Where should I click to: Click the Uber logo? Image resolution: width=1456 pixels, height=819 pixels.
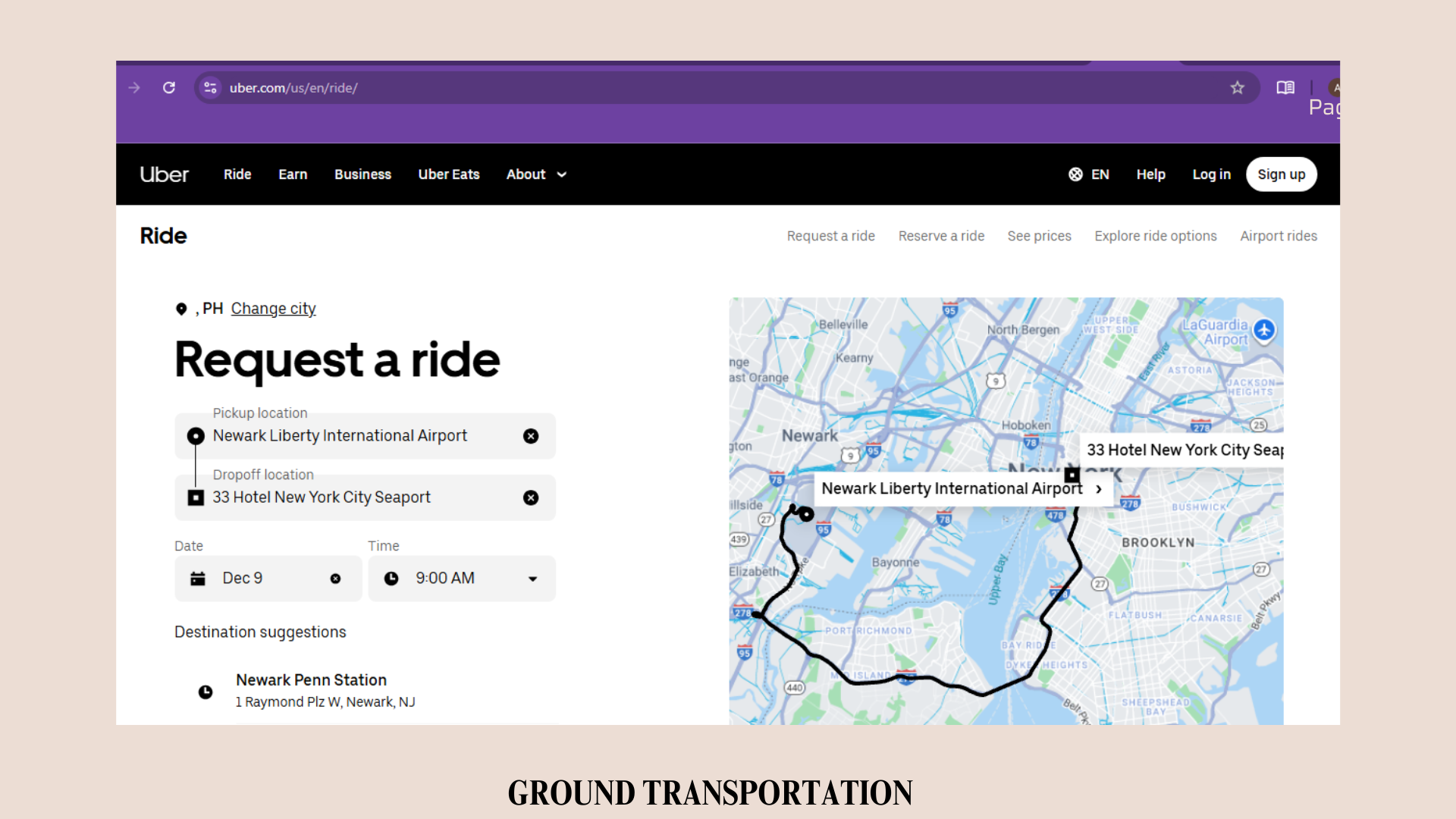click(x=165, y=174)
